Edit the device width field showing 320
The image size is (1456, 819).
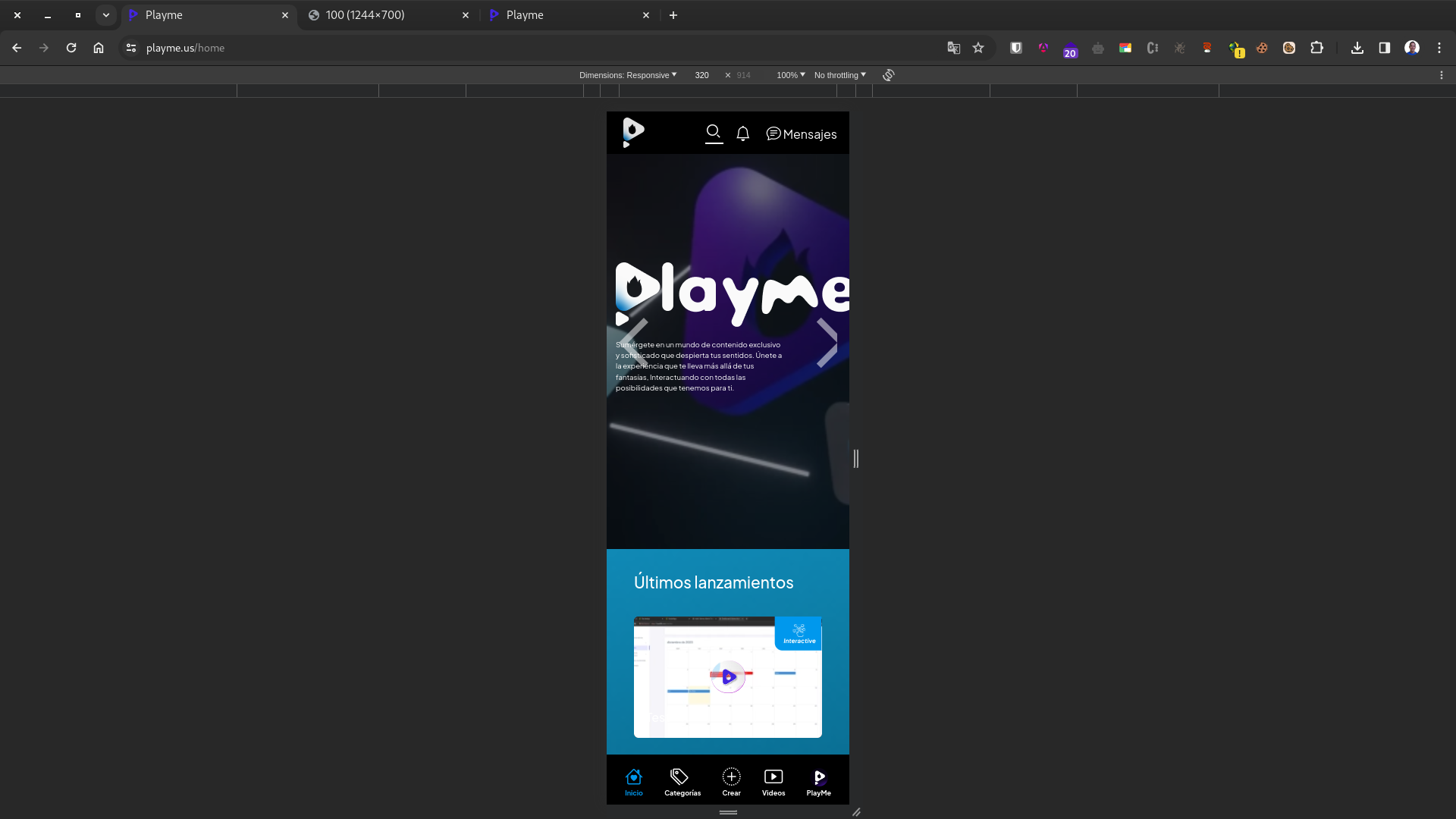(x=701, y=75)
